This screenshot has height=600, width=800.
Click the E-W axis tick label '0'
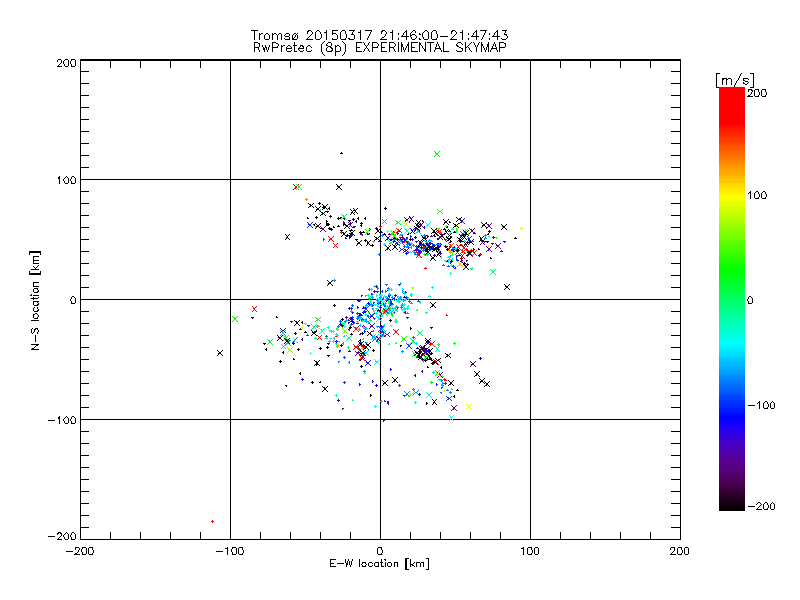(380, 551)
